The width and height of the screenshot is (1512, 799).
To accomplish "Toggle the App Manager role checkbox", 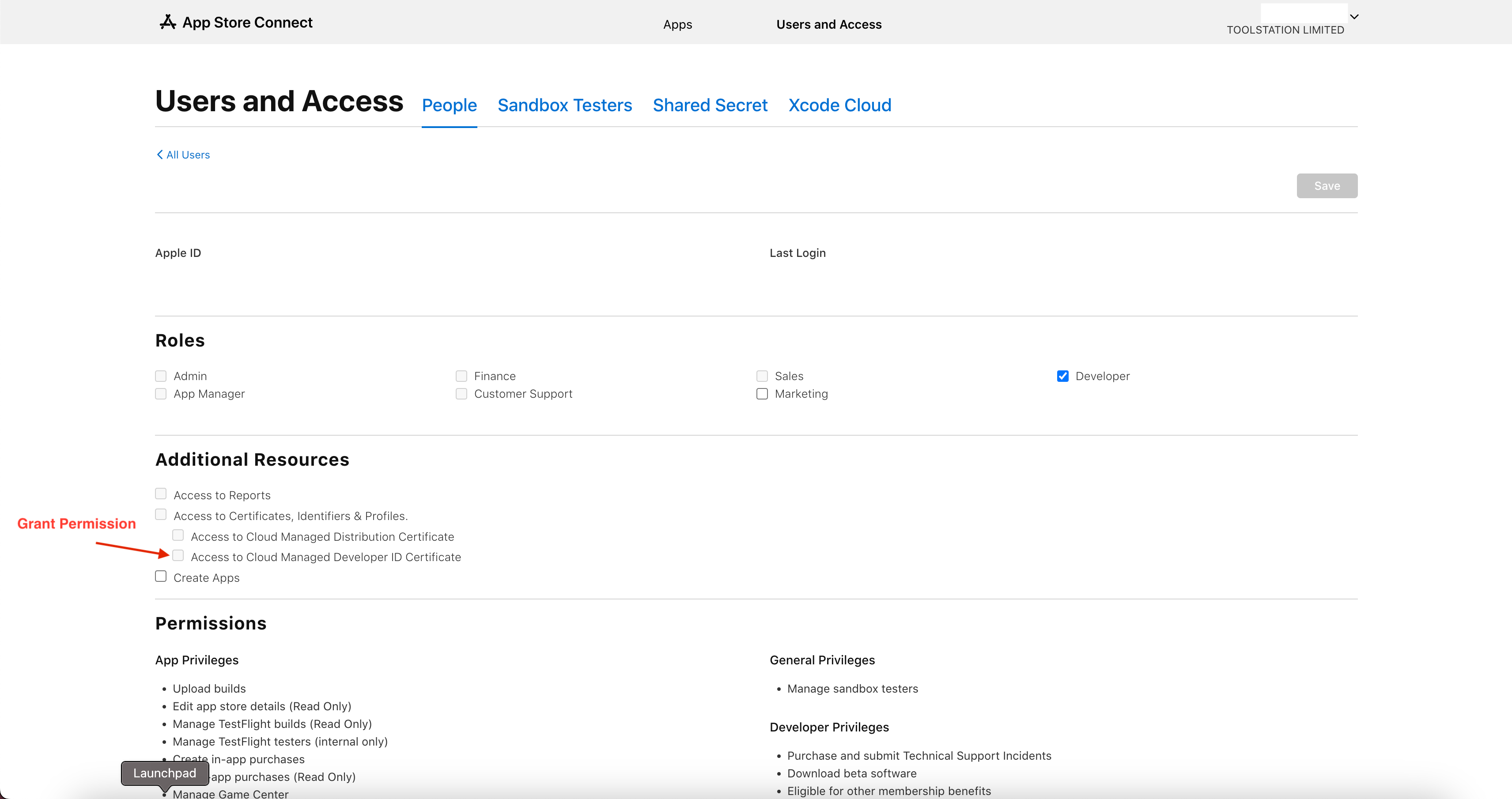I will coord(161,394).
